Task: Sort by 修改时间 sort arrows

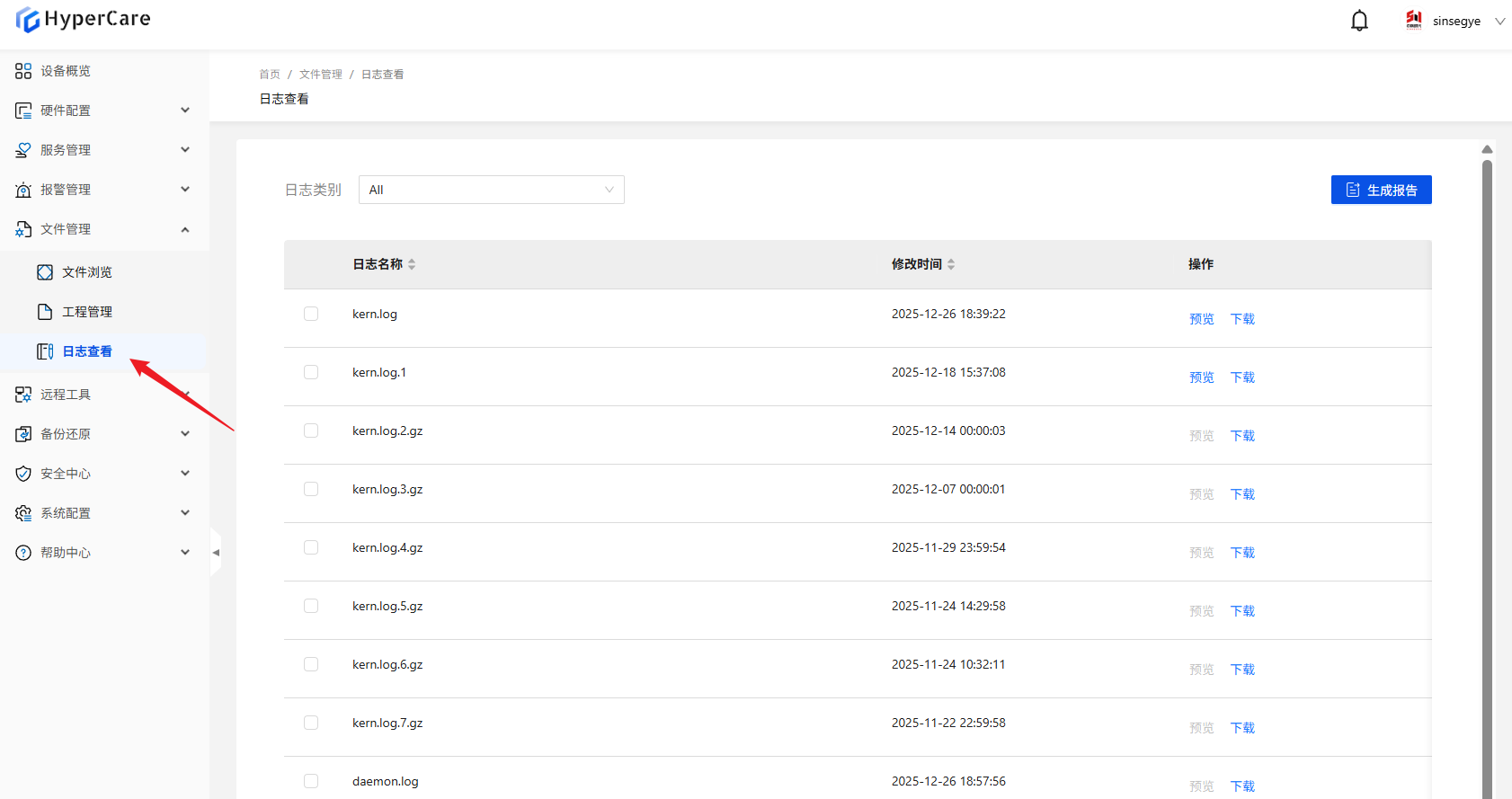Action: tap(951, 264)
